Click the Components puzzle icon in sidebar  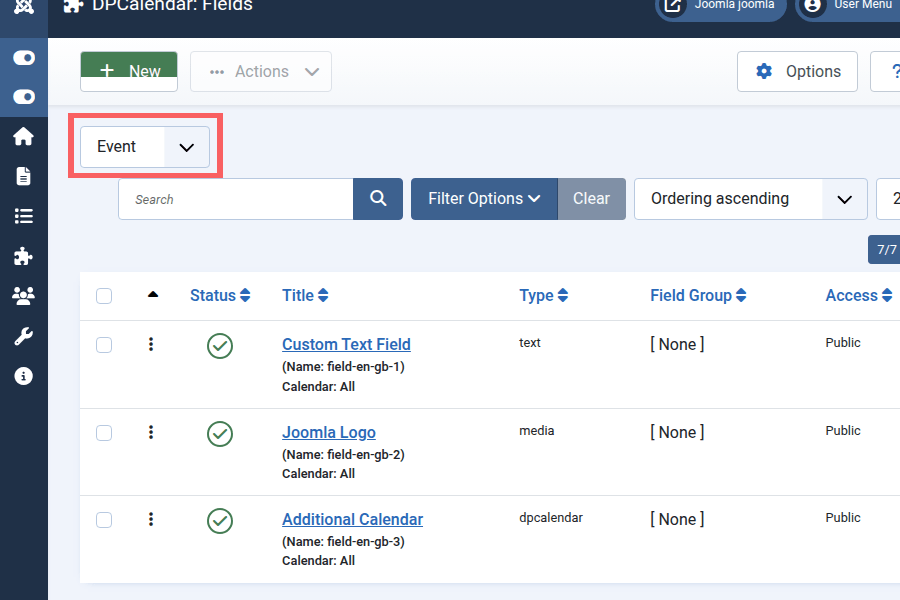click(23, 256)
